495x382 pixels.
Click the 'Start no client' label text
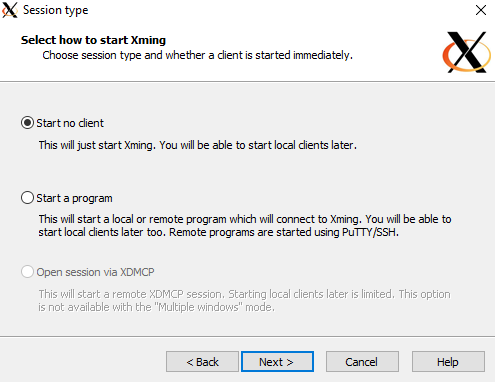tap(70, 123)
